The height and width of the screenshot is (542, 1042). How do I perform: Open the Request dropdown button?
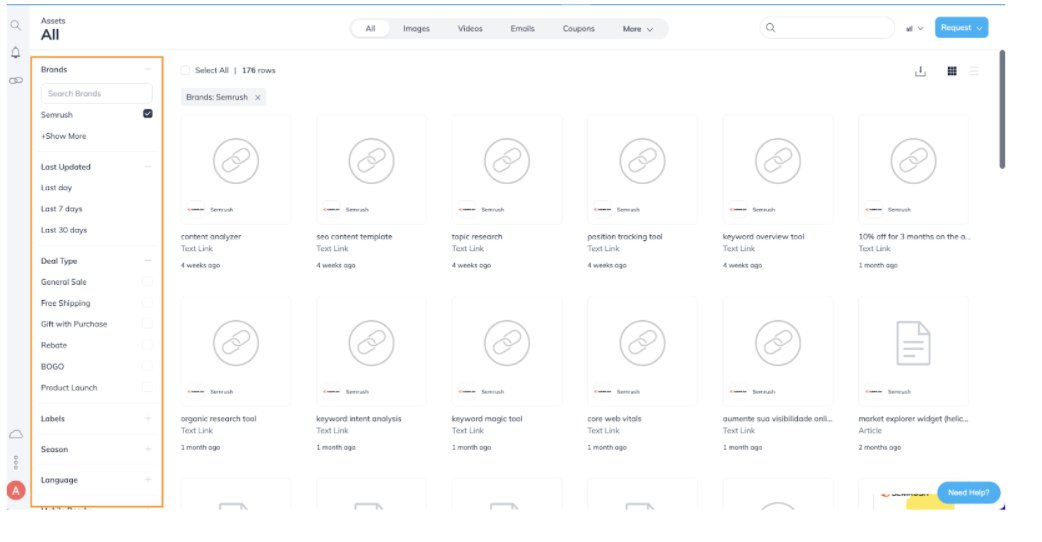pos(961,28)
